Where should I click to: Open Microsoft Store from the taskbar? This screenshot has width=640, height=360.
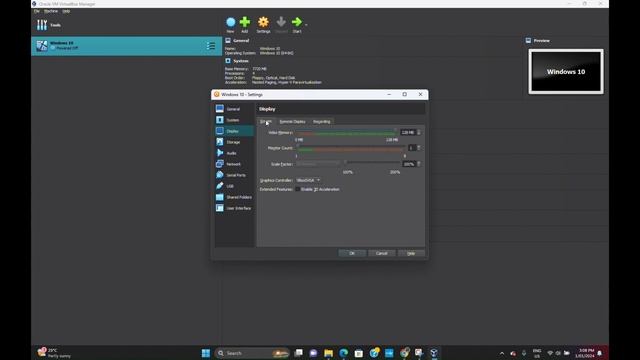tap(359, 353)
